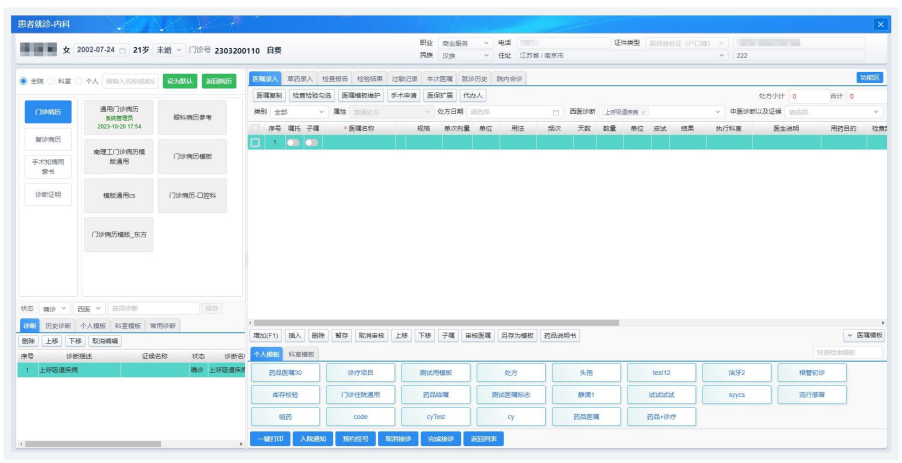Image resolution: width=902 pixels, height=463 pixels.
Task: Open the 中医诊断以及证候 dropdown
Action: [x=834, y=112]
